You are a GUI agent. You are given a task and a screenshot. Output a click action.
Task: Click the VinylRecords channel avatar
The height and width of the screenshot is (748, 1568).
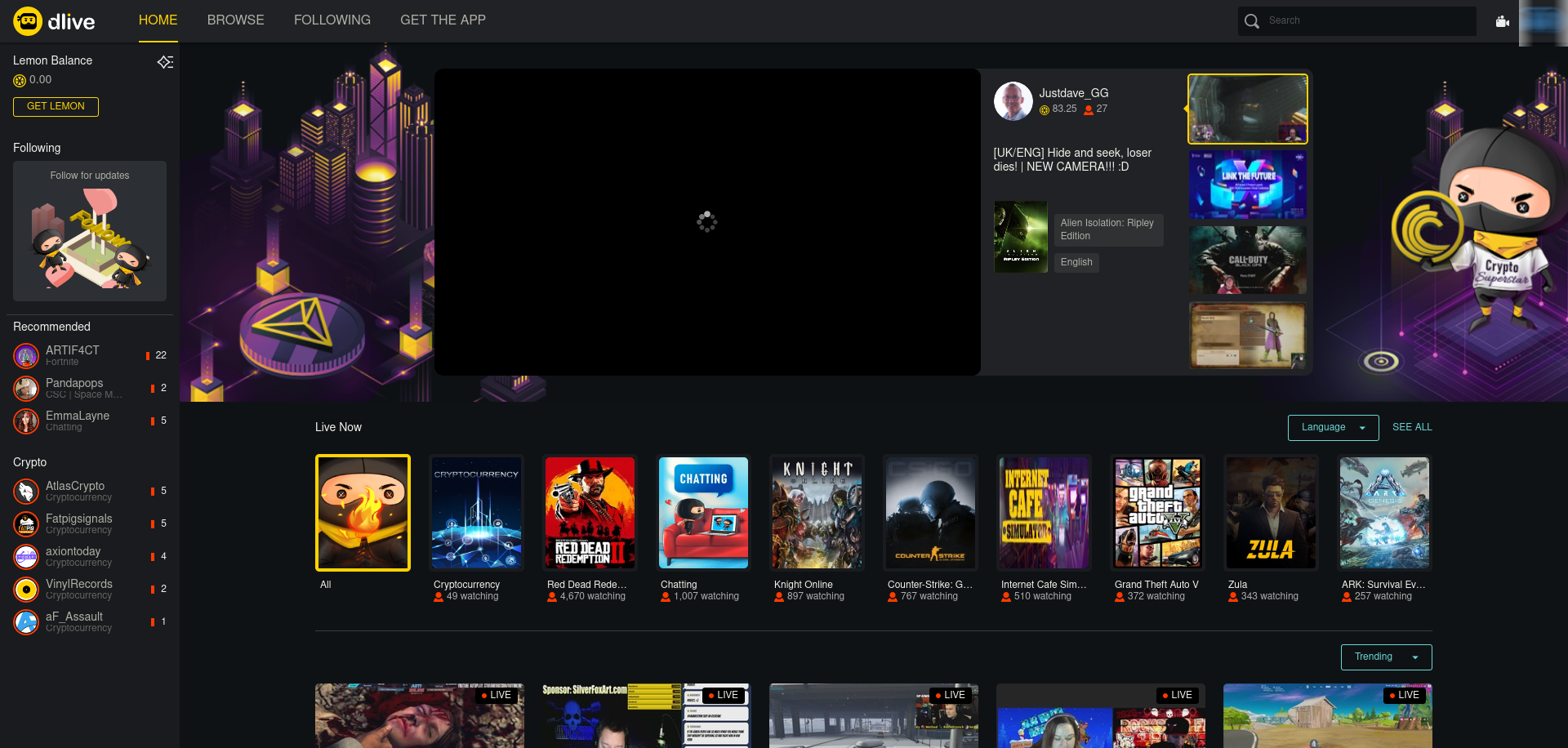(x=26, y=590)
